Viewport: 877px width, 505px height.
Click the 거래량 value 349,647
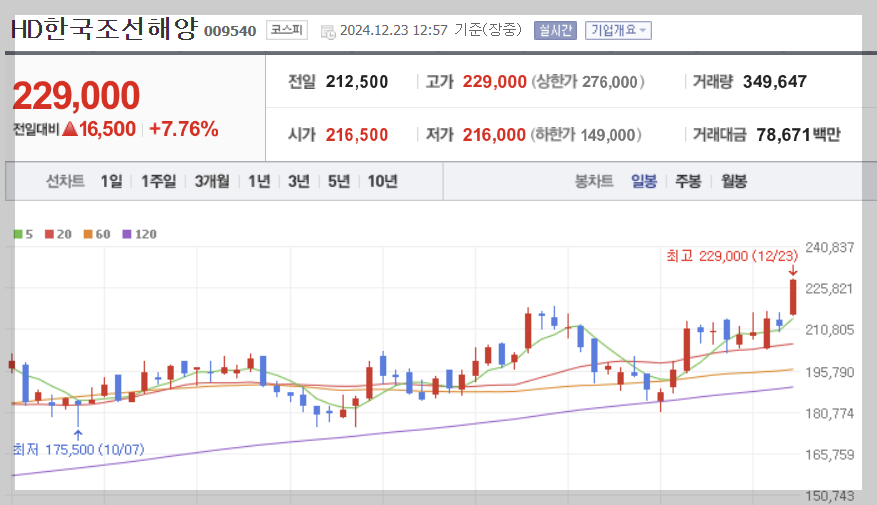coord(775,82)
